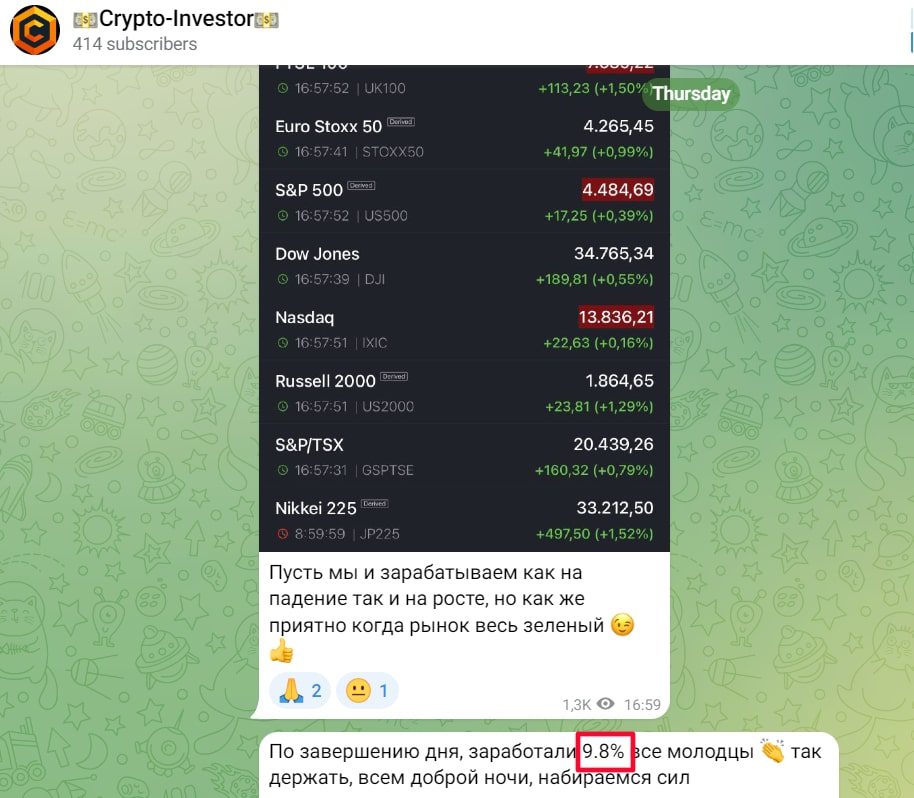This screenshot has width=914, height=798.
Task: Open the stock market screenshot image
Action: click(x=464, y=308)
